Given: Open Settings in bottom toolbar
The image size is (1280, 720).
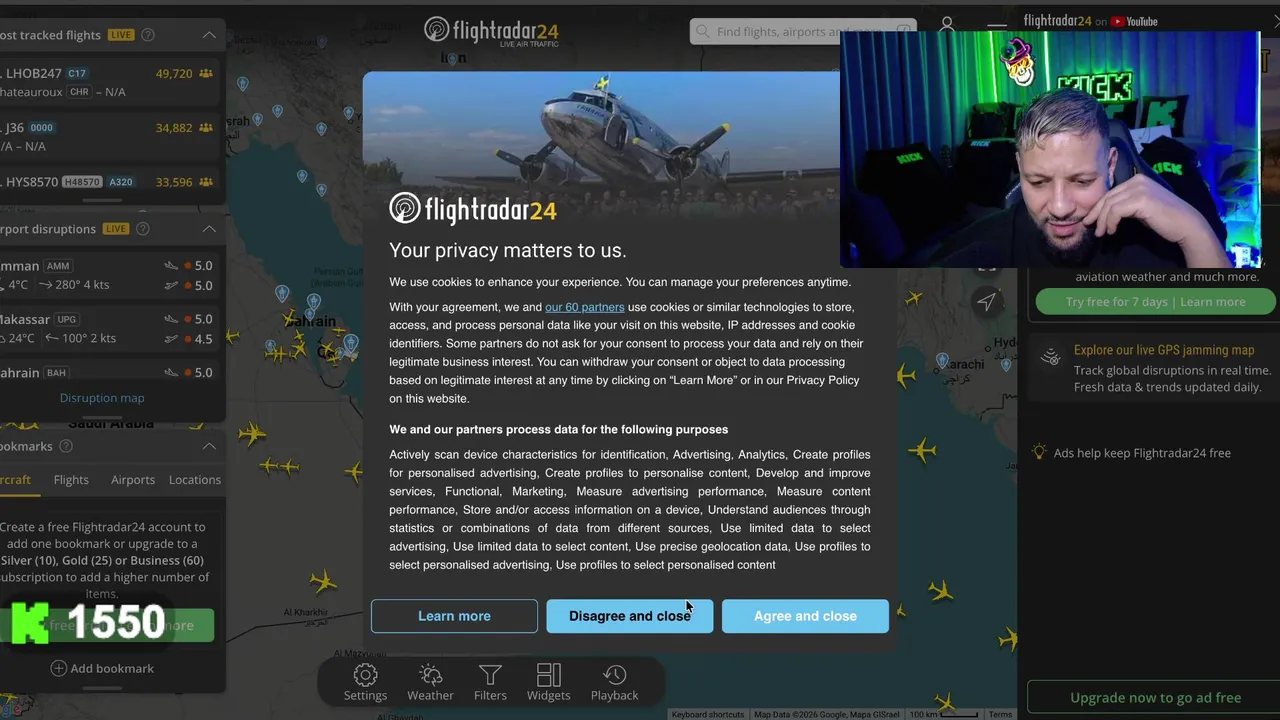Looking at the screenshot, I should [x=365, y=683].
